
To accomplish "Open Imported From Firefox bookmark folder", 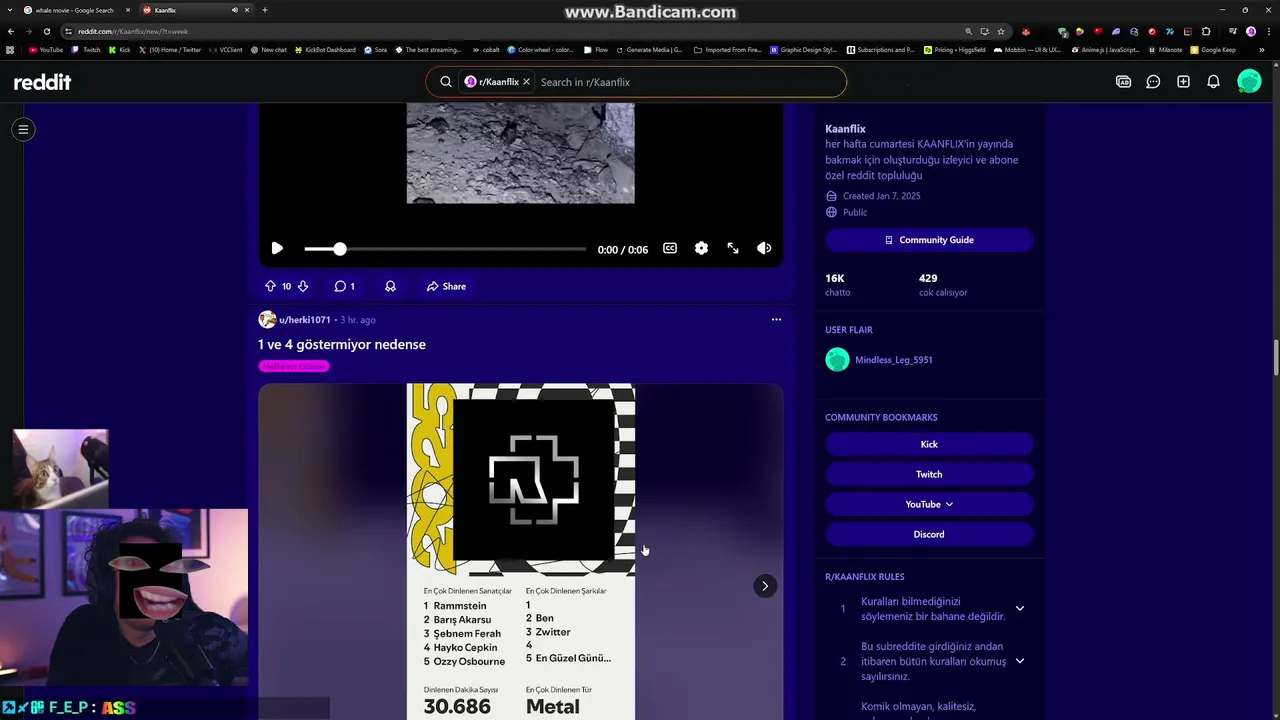I will click(728, 49).
